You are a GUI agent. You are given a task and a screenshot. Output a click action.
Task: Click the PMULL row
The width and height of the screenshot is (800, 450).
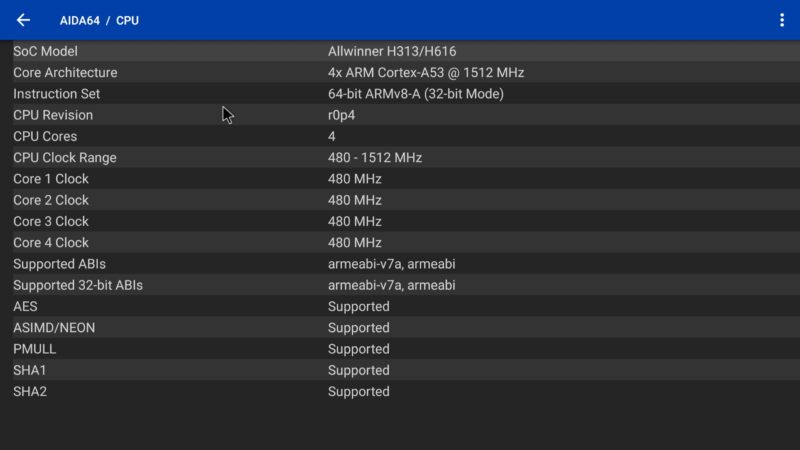point(400,349)
